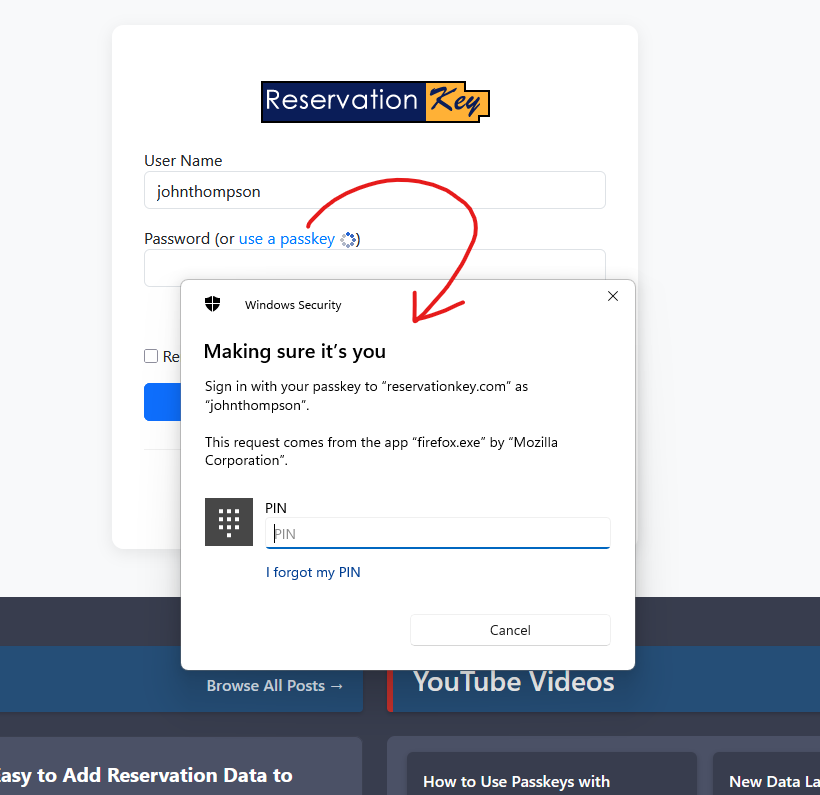Open "How to Use Passkeys with" video card
Image resolution: width=820 pixels, height=795 pixels.
[x=517, y=781]
